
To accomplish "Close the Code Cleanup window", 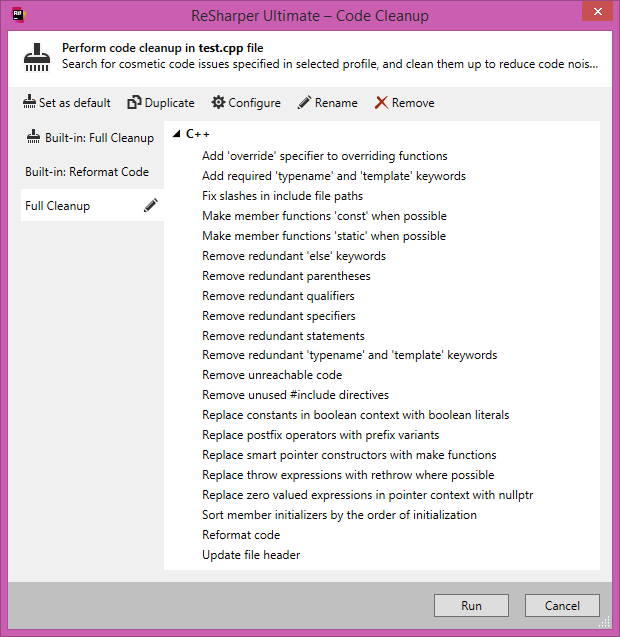I will (597, 11).
